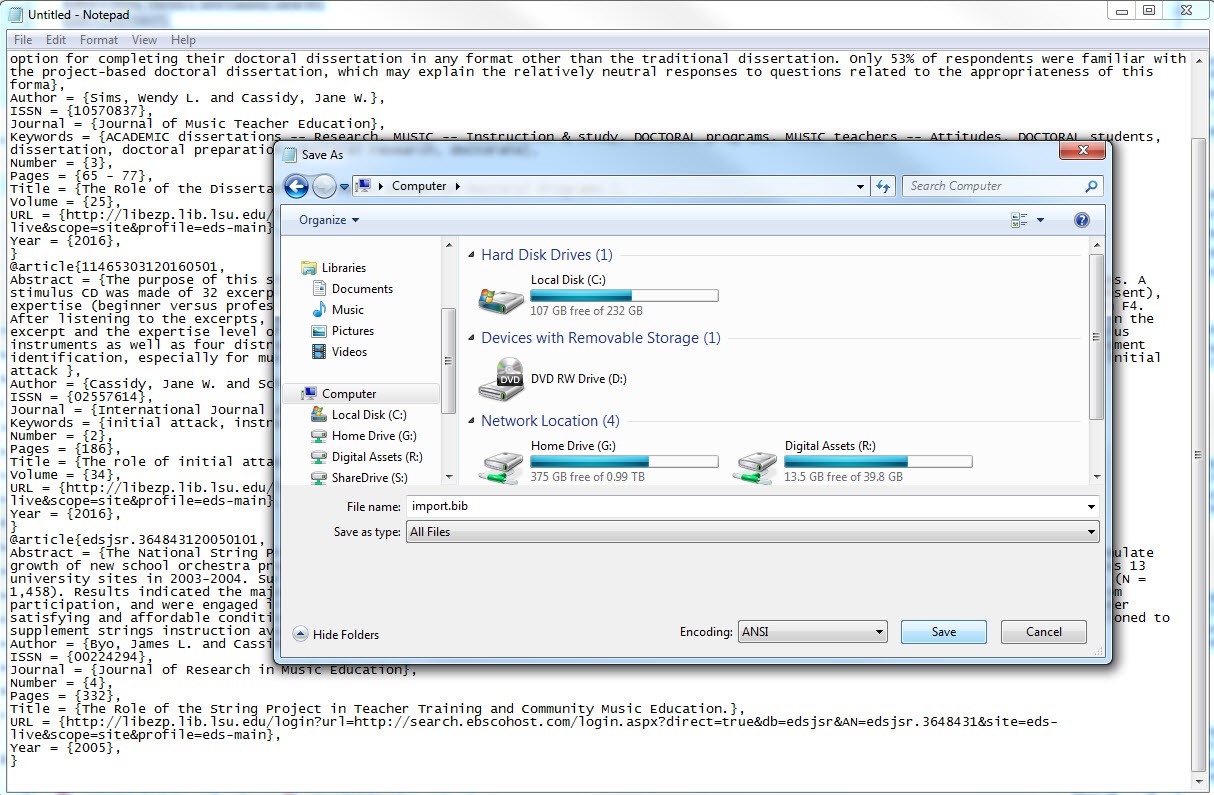The height and width of the screenshot is (795, 1214).
Task: Click Notepad window vertical scrollbar
Action: (1199, 455)
